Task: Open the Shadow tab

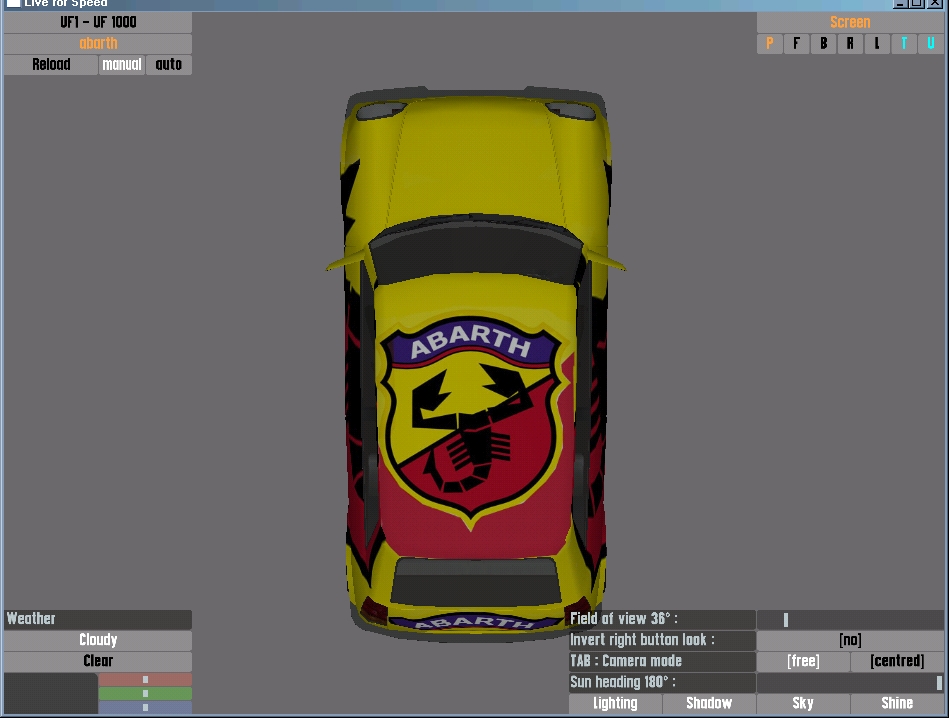Action: coord(709,703)
